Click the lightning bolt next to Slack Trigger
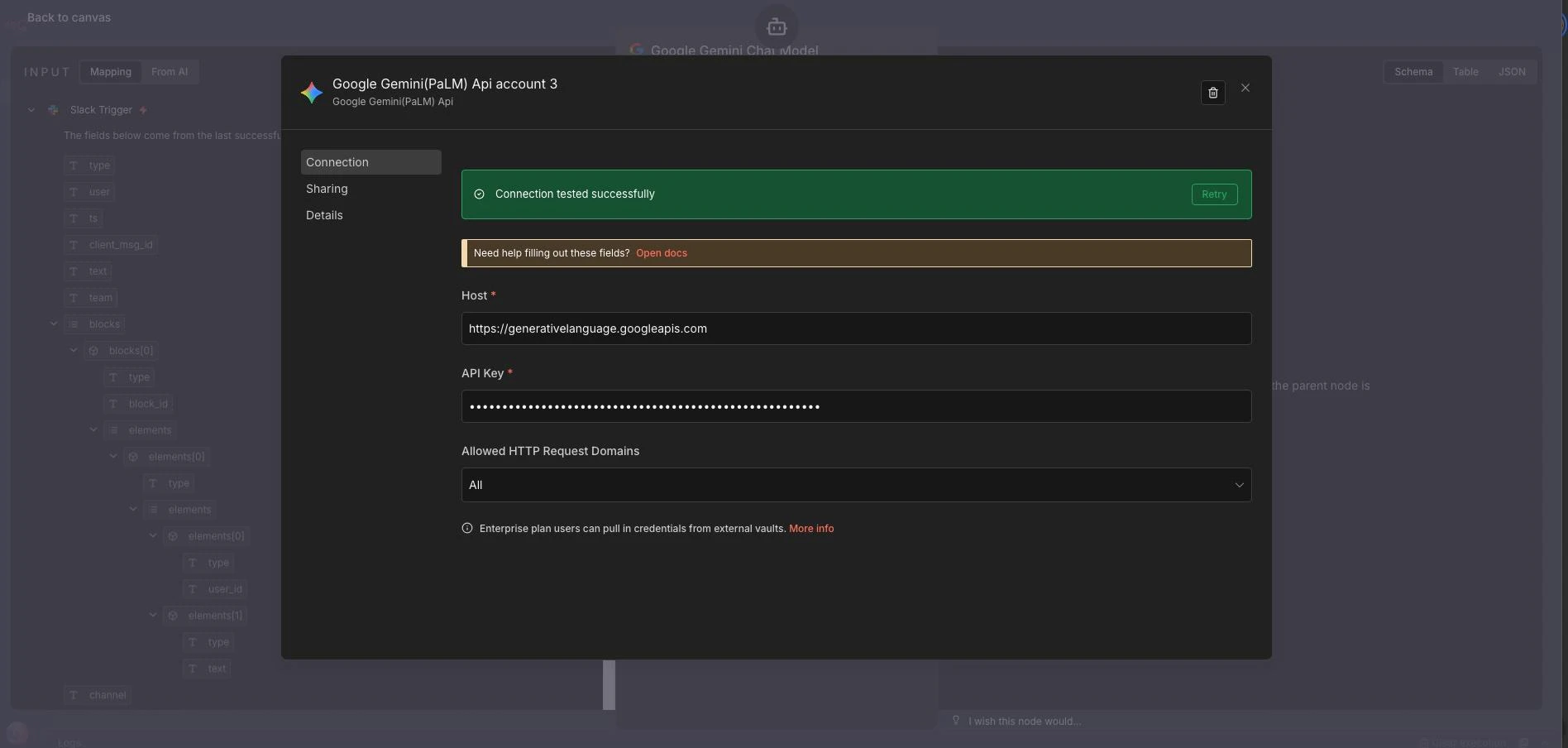 point(143,110)
